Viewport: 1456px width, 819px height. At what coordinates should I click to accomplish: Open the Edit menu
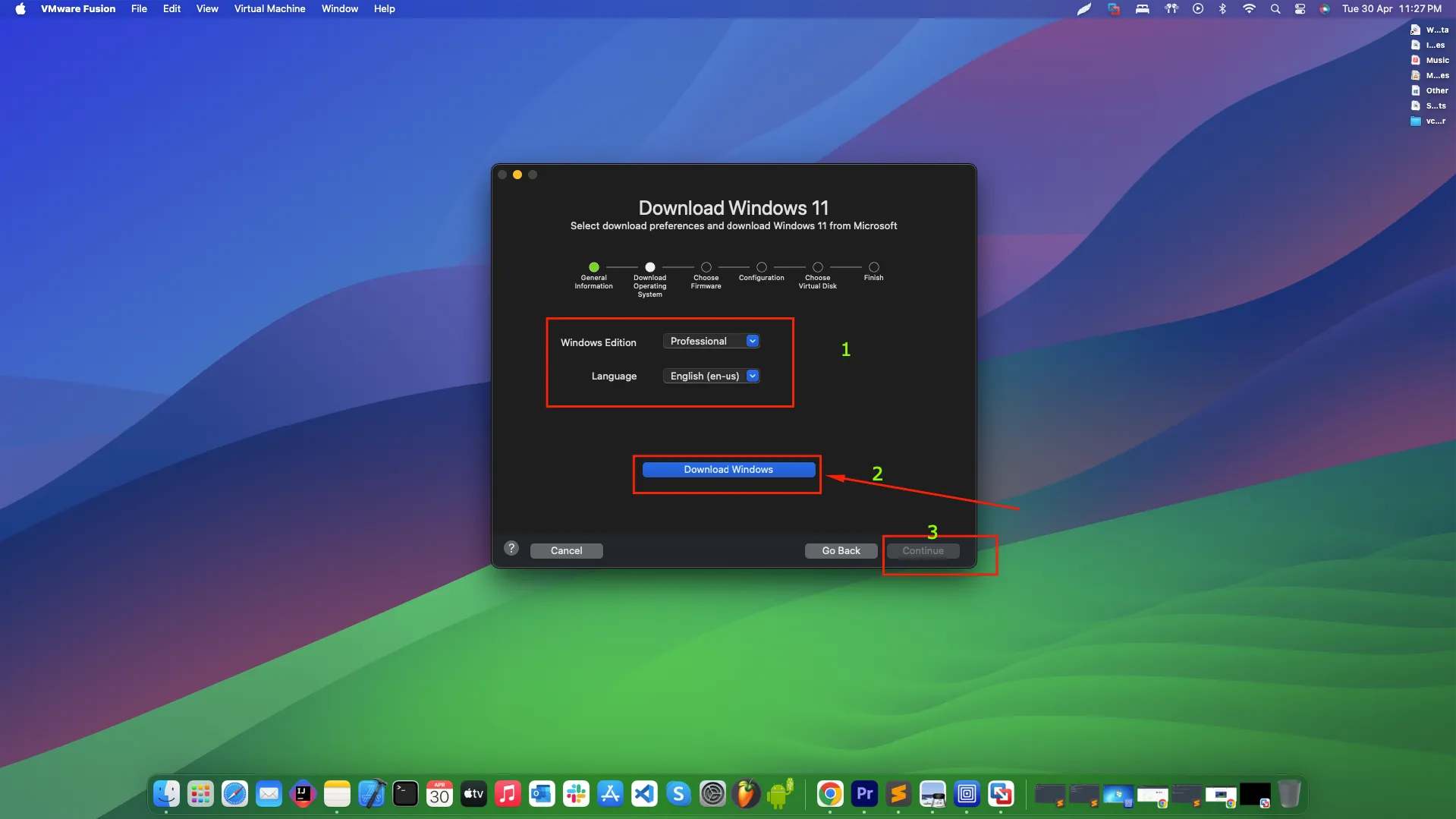[171, 9]
